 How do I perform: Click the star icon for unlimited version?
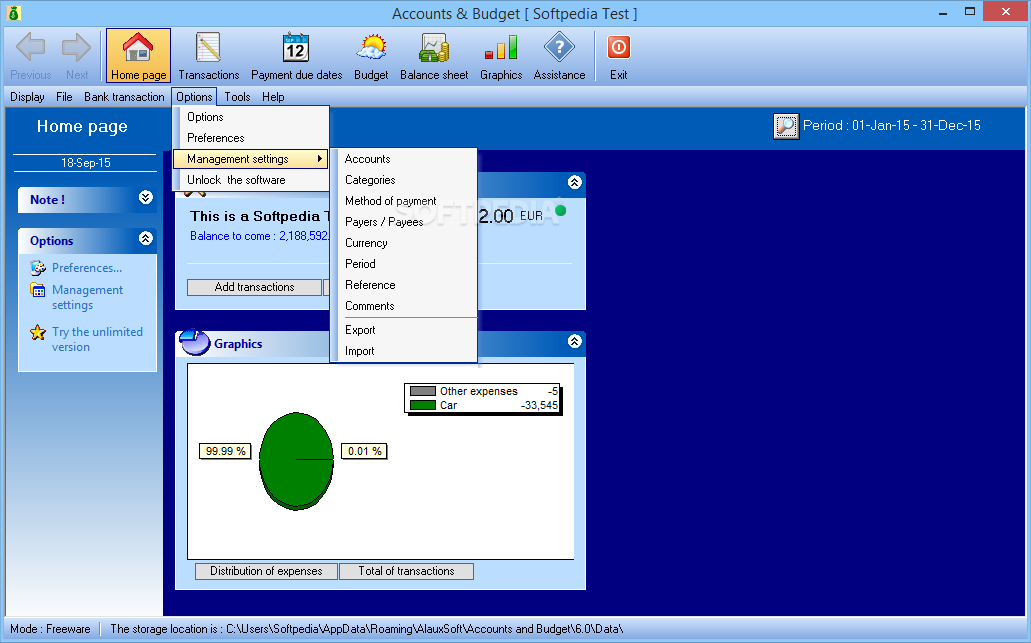click(38, 332)
